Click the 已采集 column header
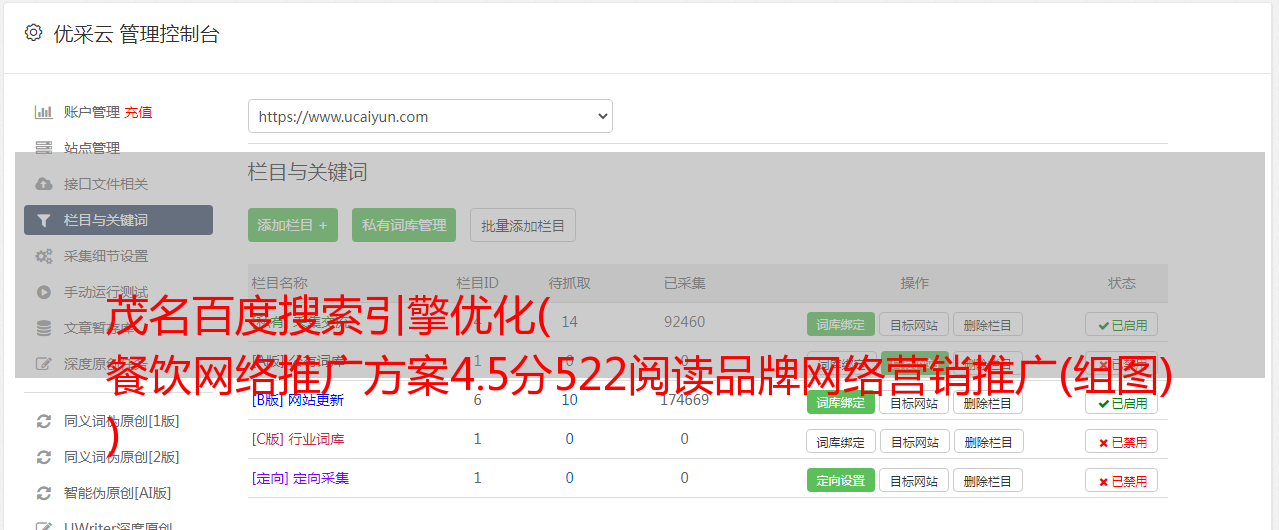The image size is (1279, 530). click(684, 283)
